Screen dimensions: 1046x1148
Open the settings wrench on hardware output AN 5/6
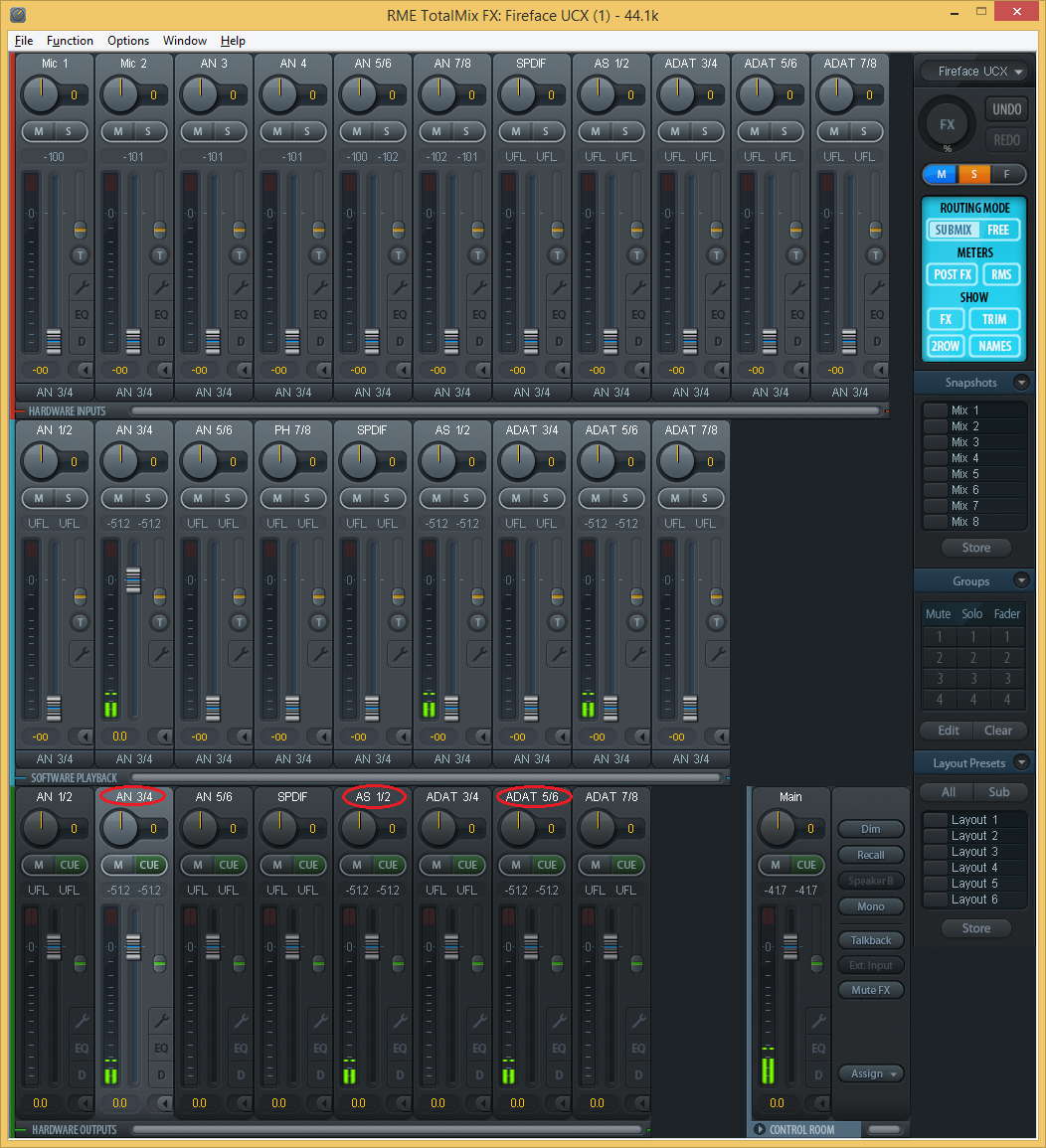point(241,1021)
